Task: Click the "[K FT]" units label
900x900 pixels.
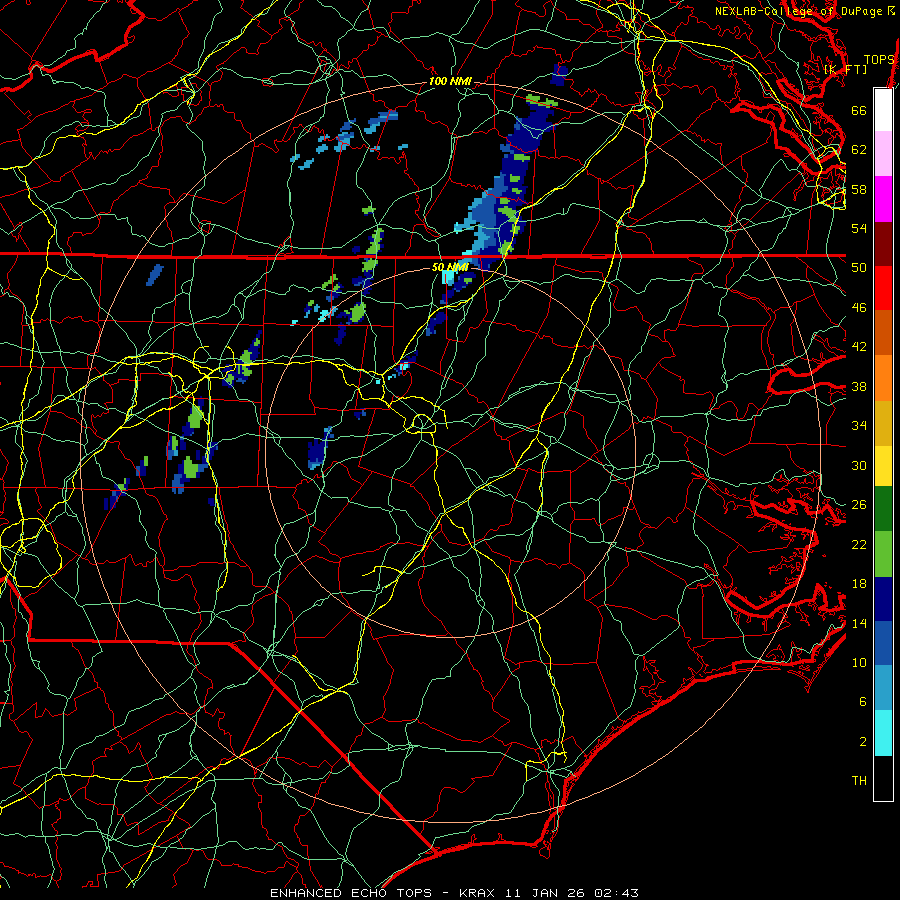Action: click(x=845, y=69)
